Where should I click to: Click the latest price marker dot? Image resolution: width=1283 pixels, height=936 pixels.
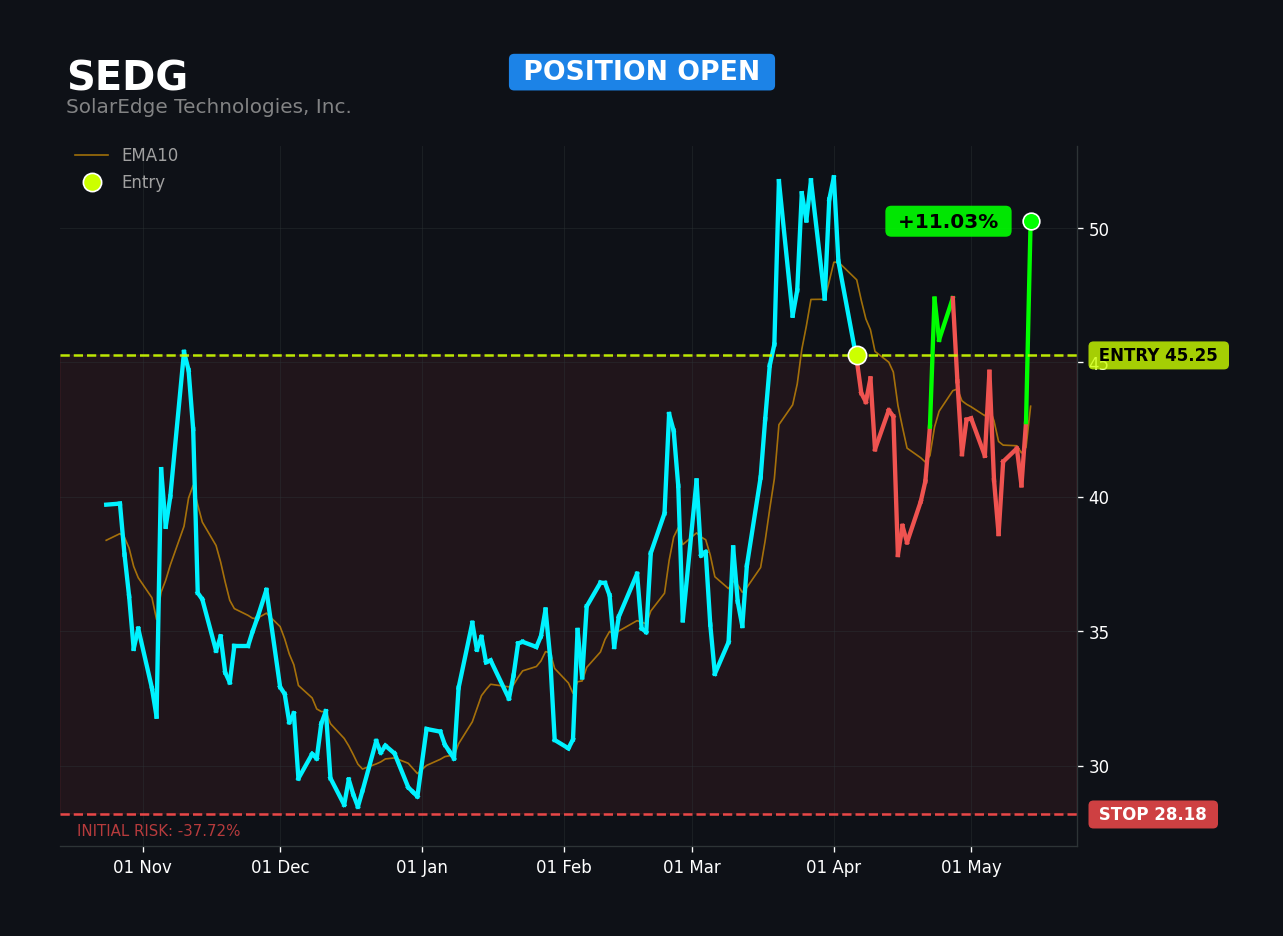click(x=1031, y=222)
